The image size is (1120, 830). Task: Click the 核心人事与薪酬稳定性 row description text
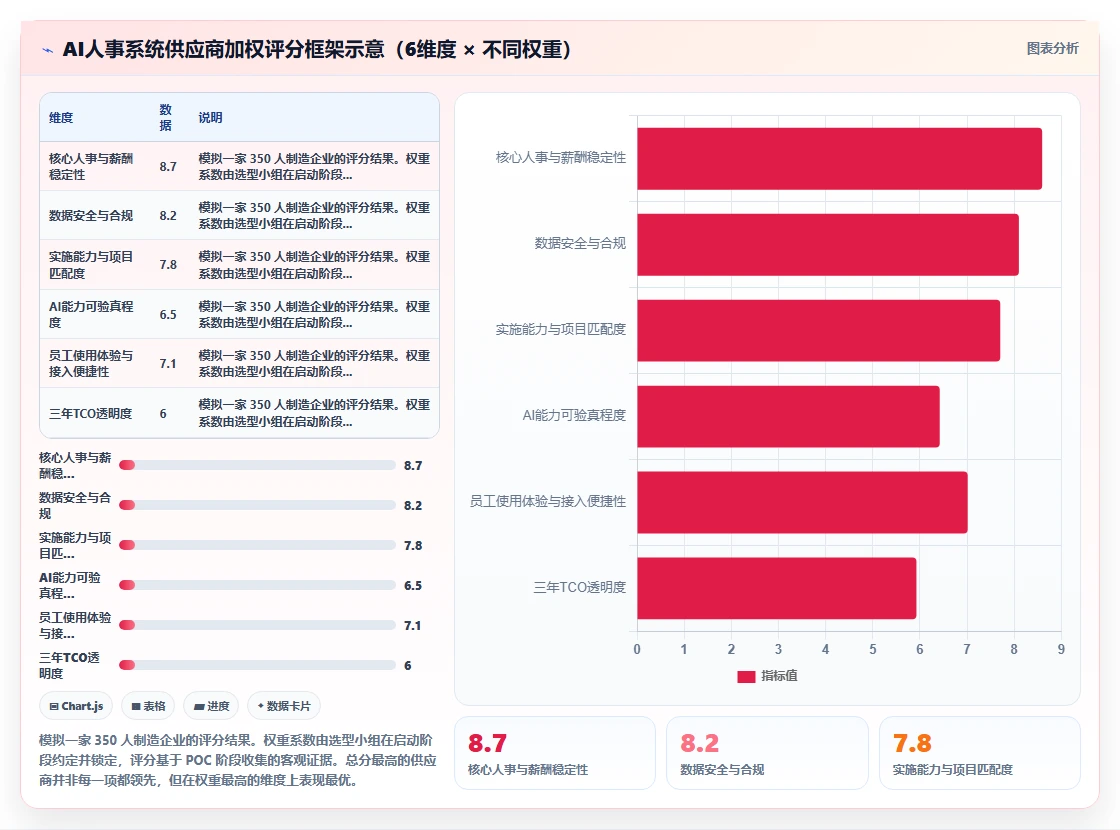point(314,166)
